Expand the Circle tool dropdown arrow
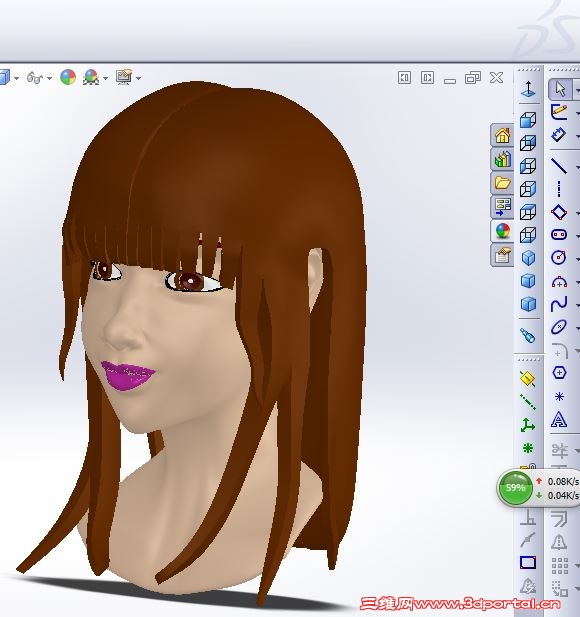580x617 pixels. point(577,259)
